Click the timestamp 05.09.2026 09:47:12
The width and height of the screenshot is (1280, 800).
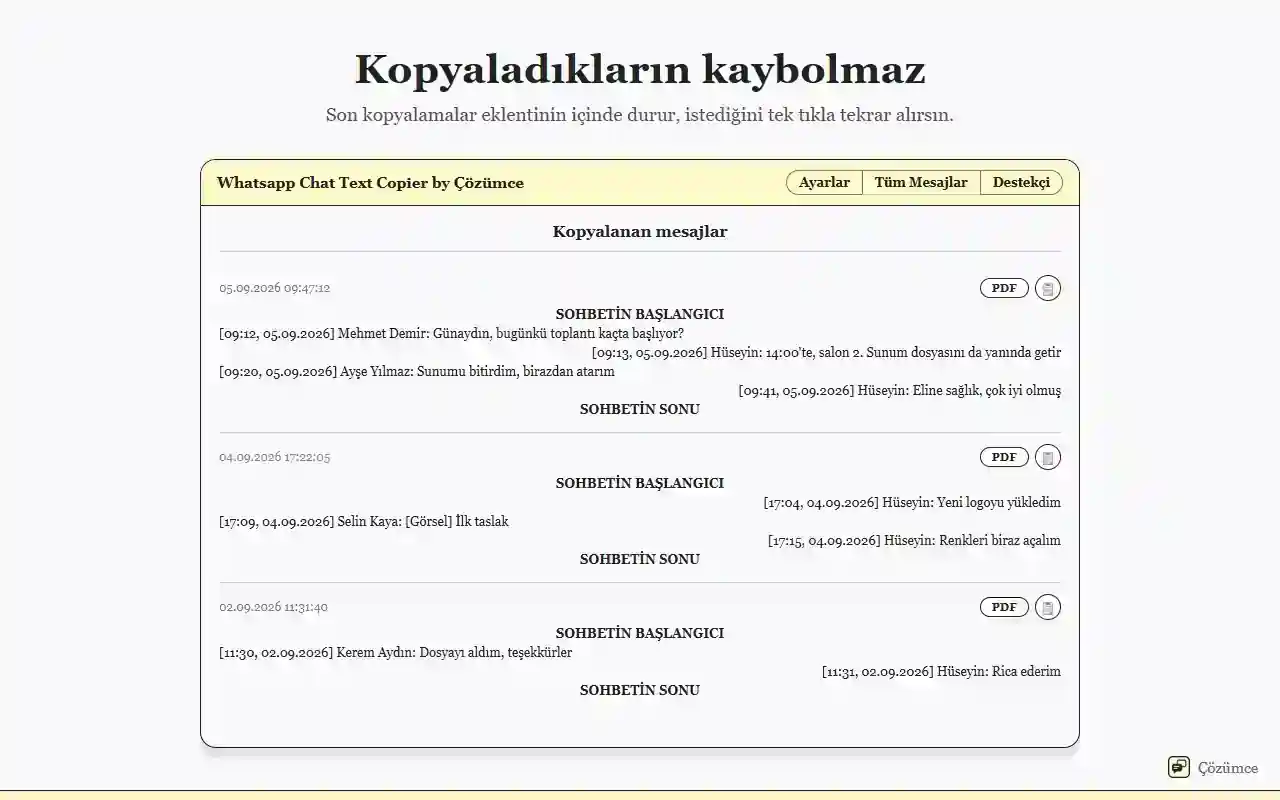pos(275,288)
